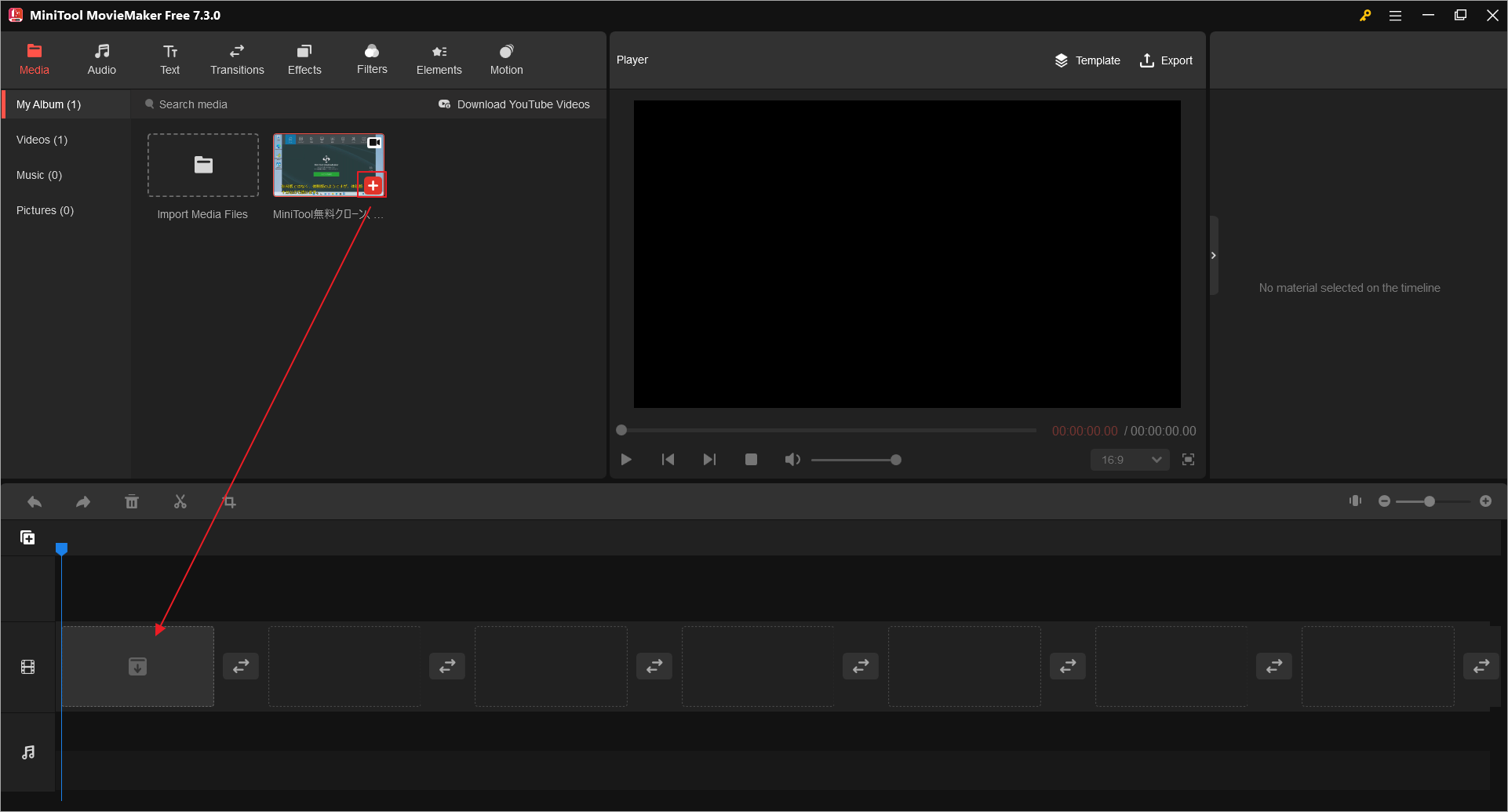Open the Effects tab
Viewport: 1508px width, 812px height.
point(304,60)
